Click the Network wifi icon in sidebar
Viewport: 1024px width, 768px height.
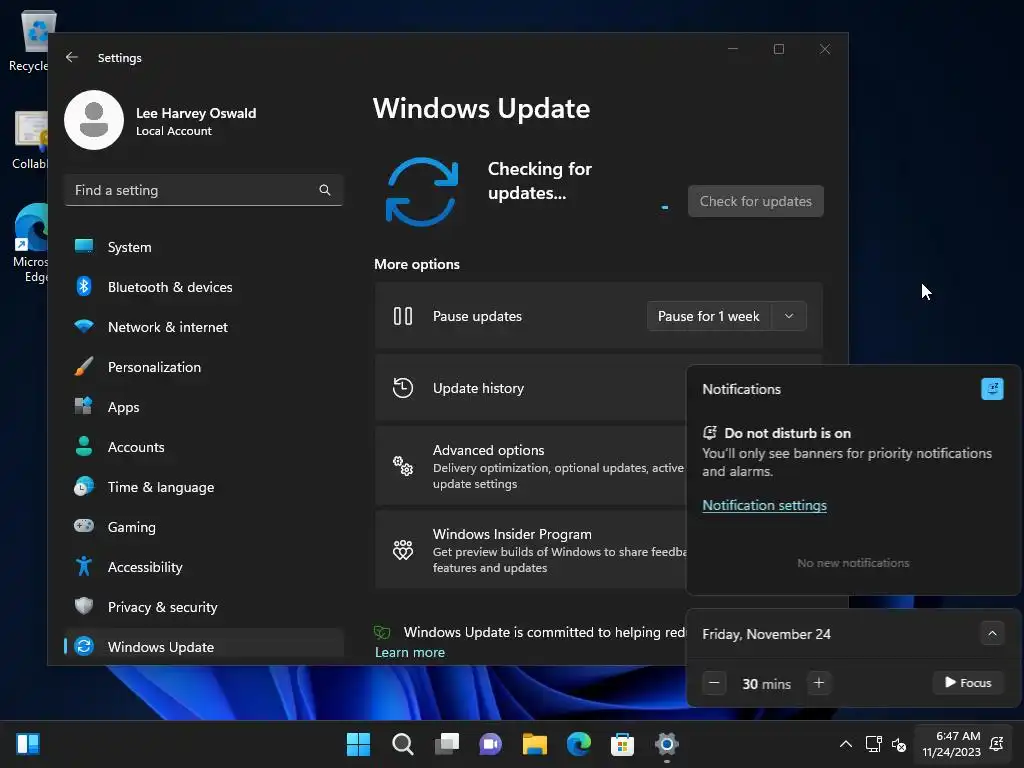coord(84,326)
